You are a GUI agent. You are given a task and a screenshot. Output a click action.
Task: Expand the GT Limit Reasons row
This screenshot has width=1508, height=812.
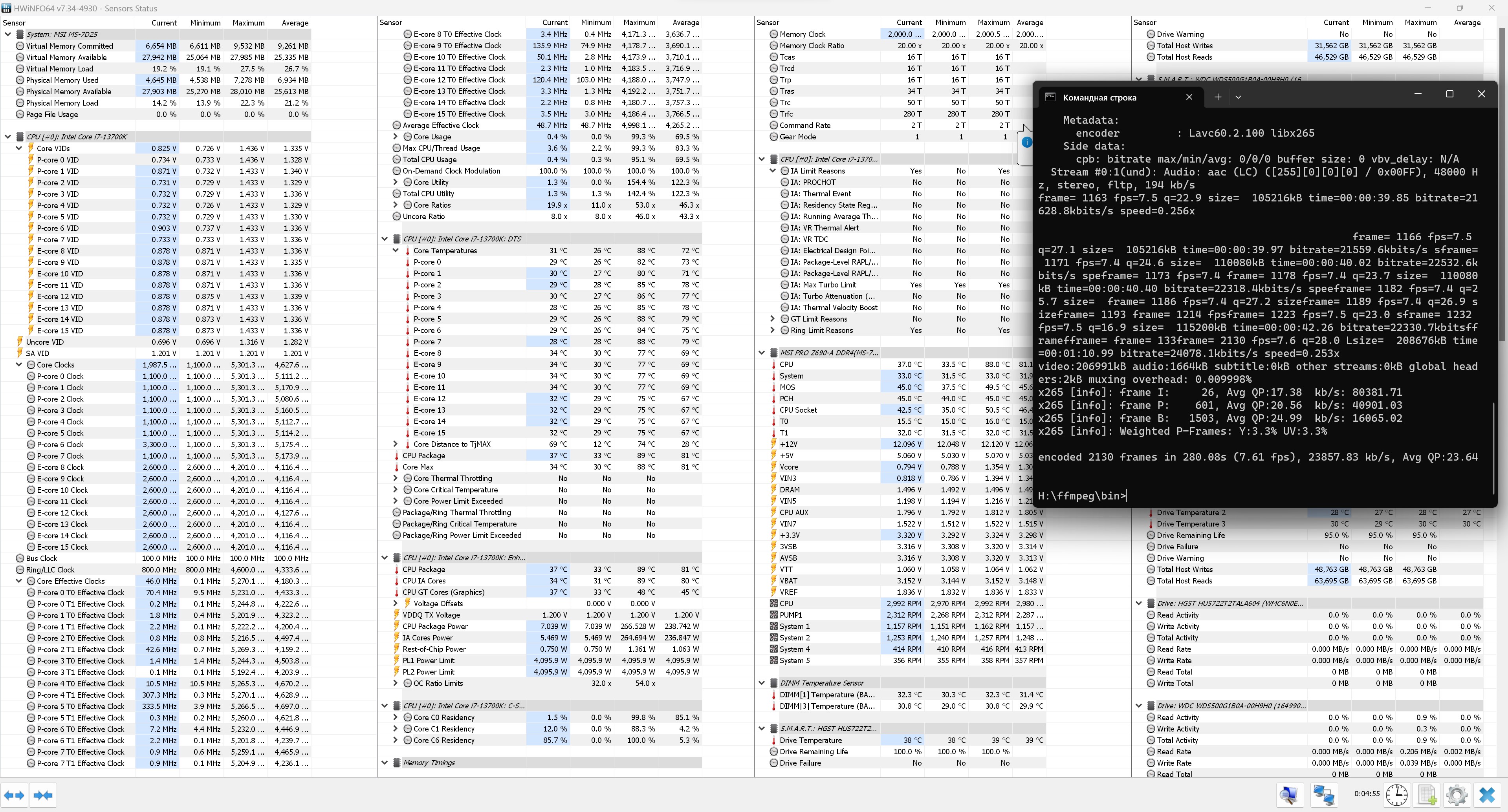[x=773, y=319]
